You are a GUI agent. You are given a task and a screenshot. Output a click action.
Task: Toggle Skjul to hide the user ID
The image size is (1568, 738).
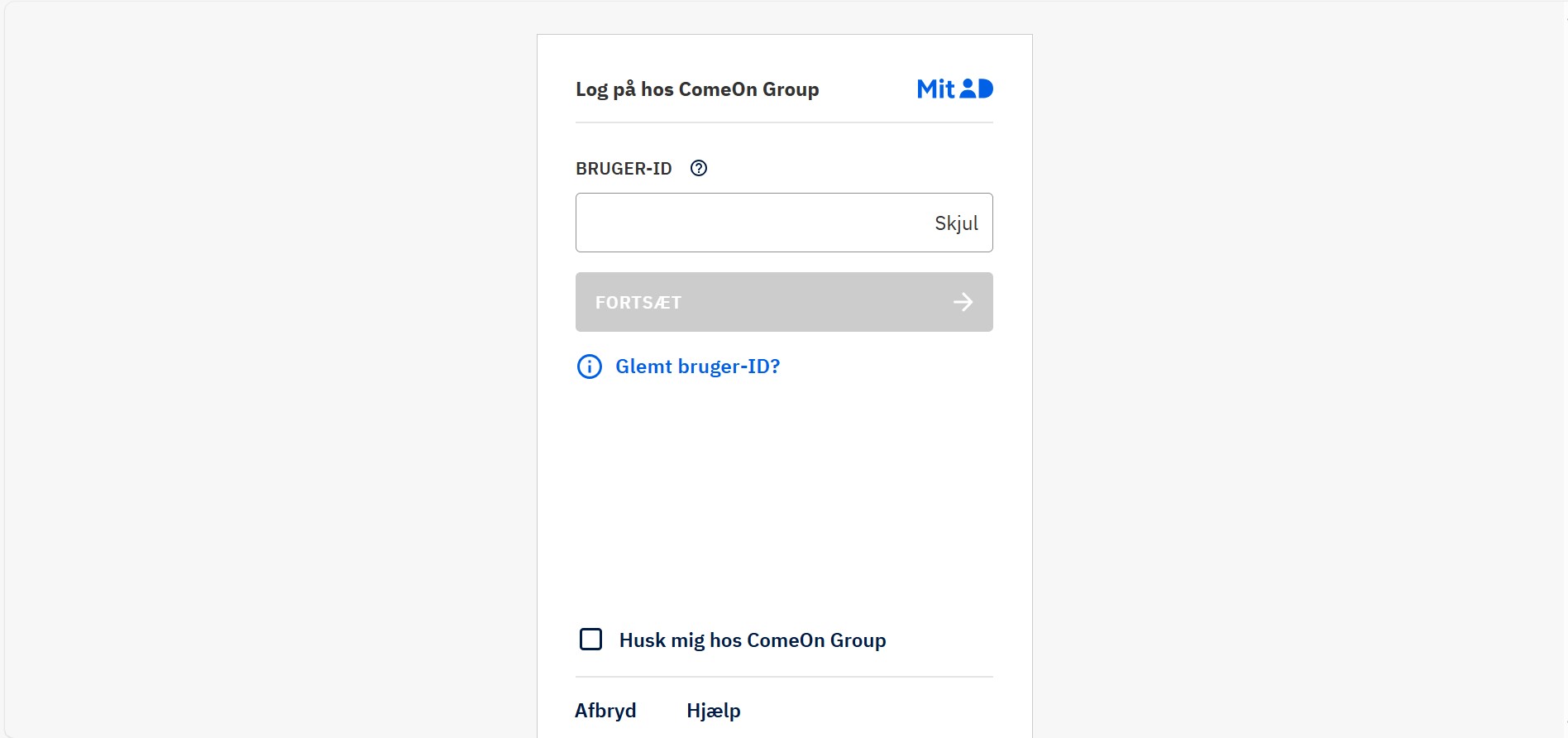tap(956, 223)
